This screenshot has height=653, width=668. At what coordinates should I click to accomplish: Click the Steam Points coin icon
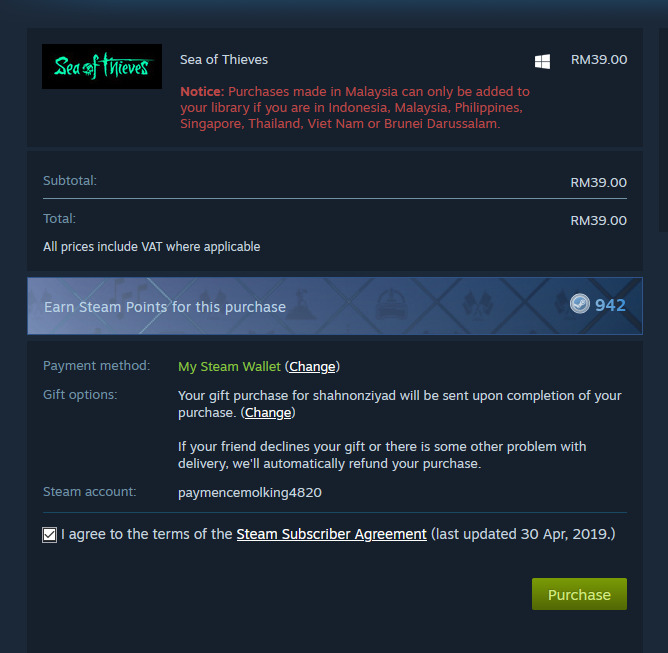(579, 304)
